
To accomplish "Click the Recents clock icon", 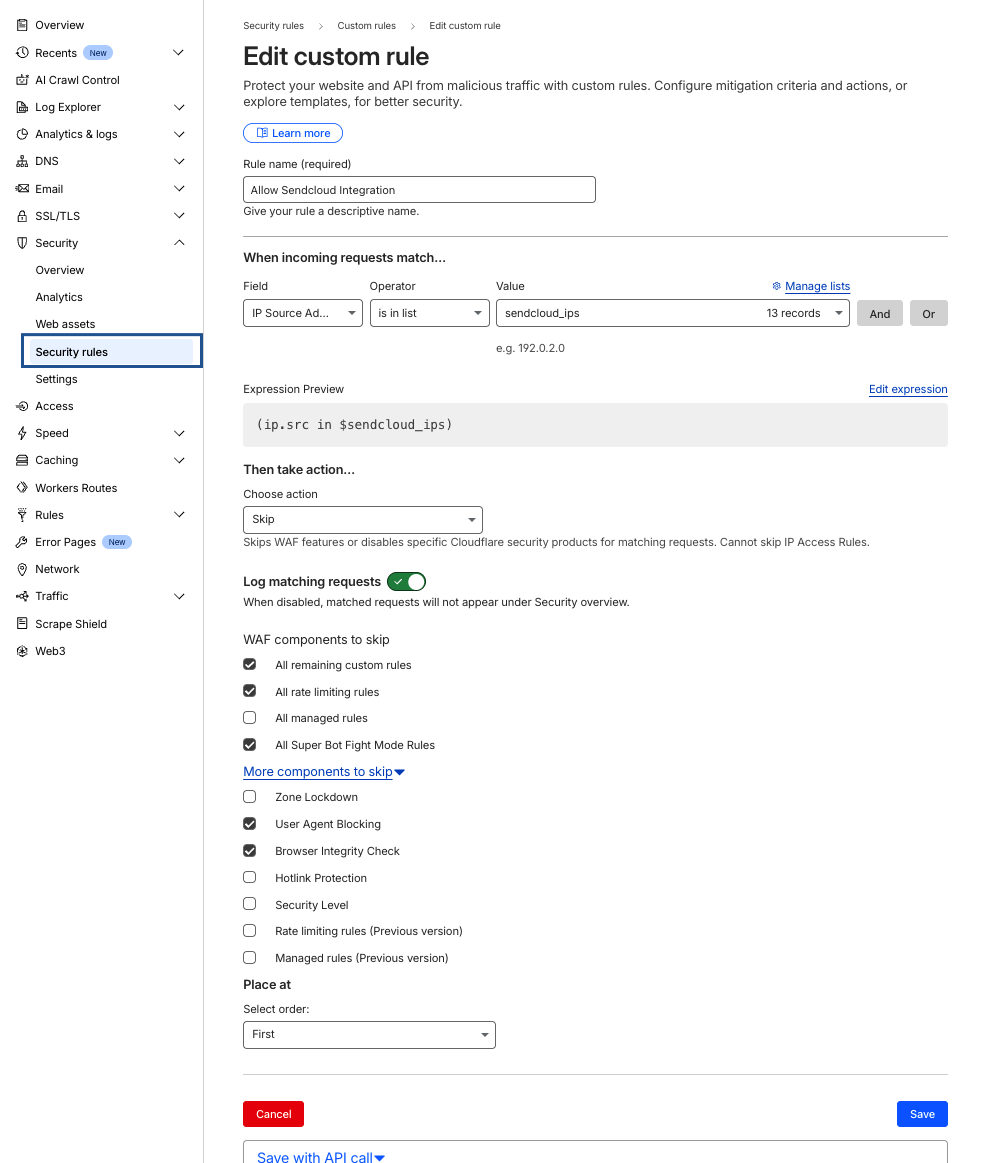I will [22, 53].
